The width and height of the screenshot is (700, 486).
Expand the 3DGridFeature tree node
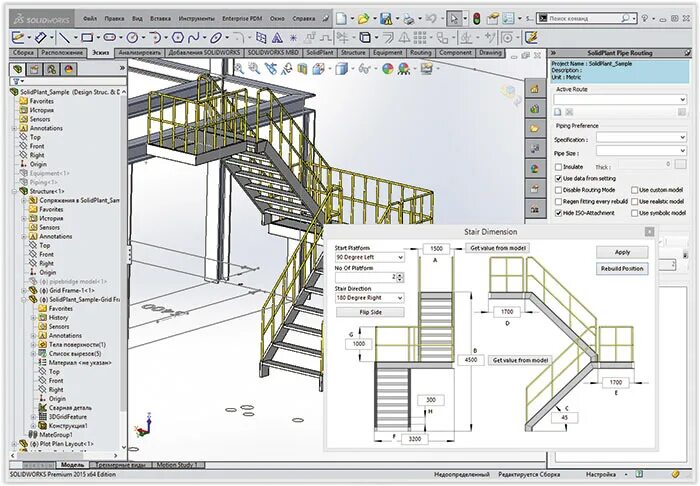[x=33, y=417]
